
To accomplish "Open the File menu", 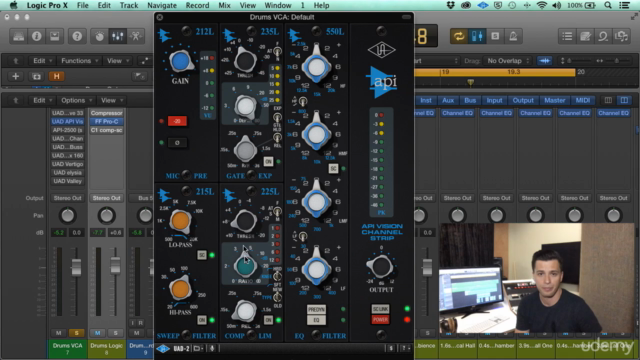I will tap(83, 5).
